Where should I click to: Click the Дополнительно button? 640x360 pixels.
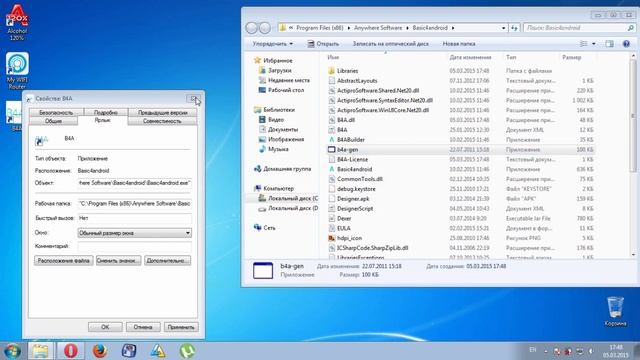(167, 260)
